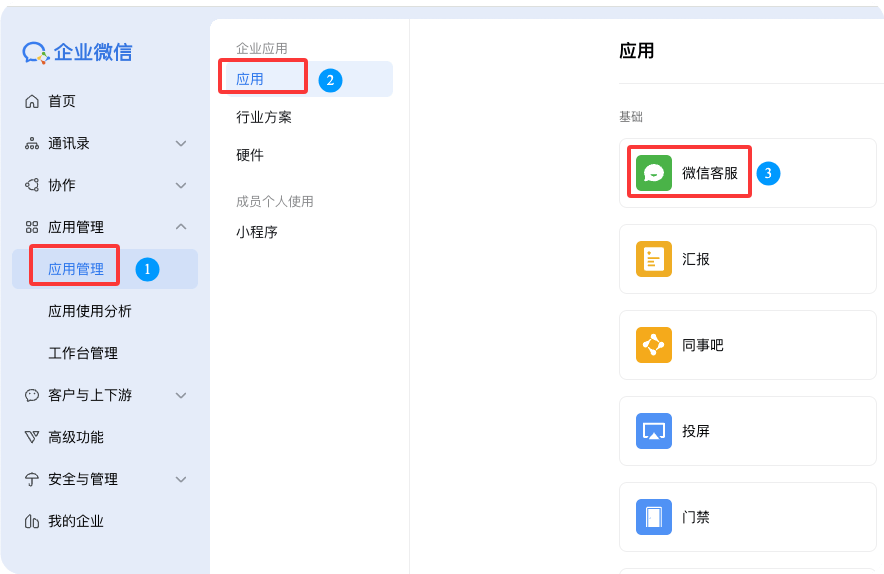Select 应用管理 submenu item
This screenshot has width=884, height=574.
tap(76, 269)
